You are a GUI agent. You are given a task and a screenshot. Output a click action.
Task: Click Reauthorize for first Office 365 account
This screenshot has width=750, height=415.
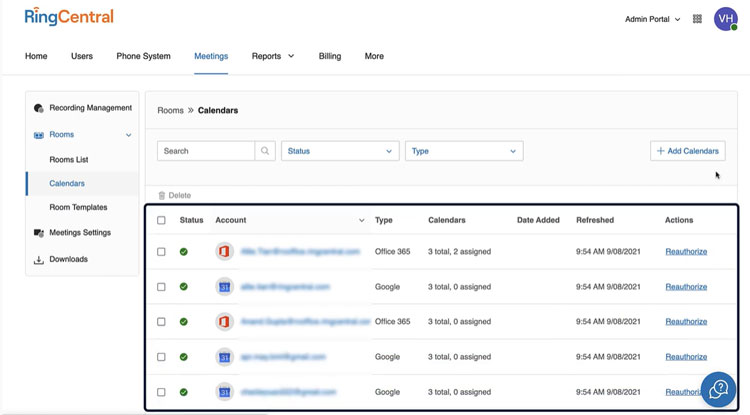click(686, 252)
